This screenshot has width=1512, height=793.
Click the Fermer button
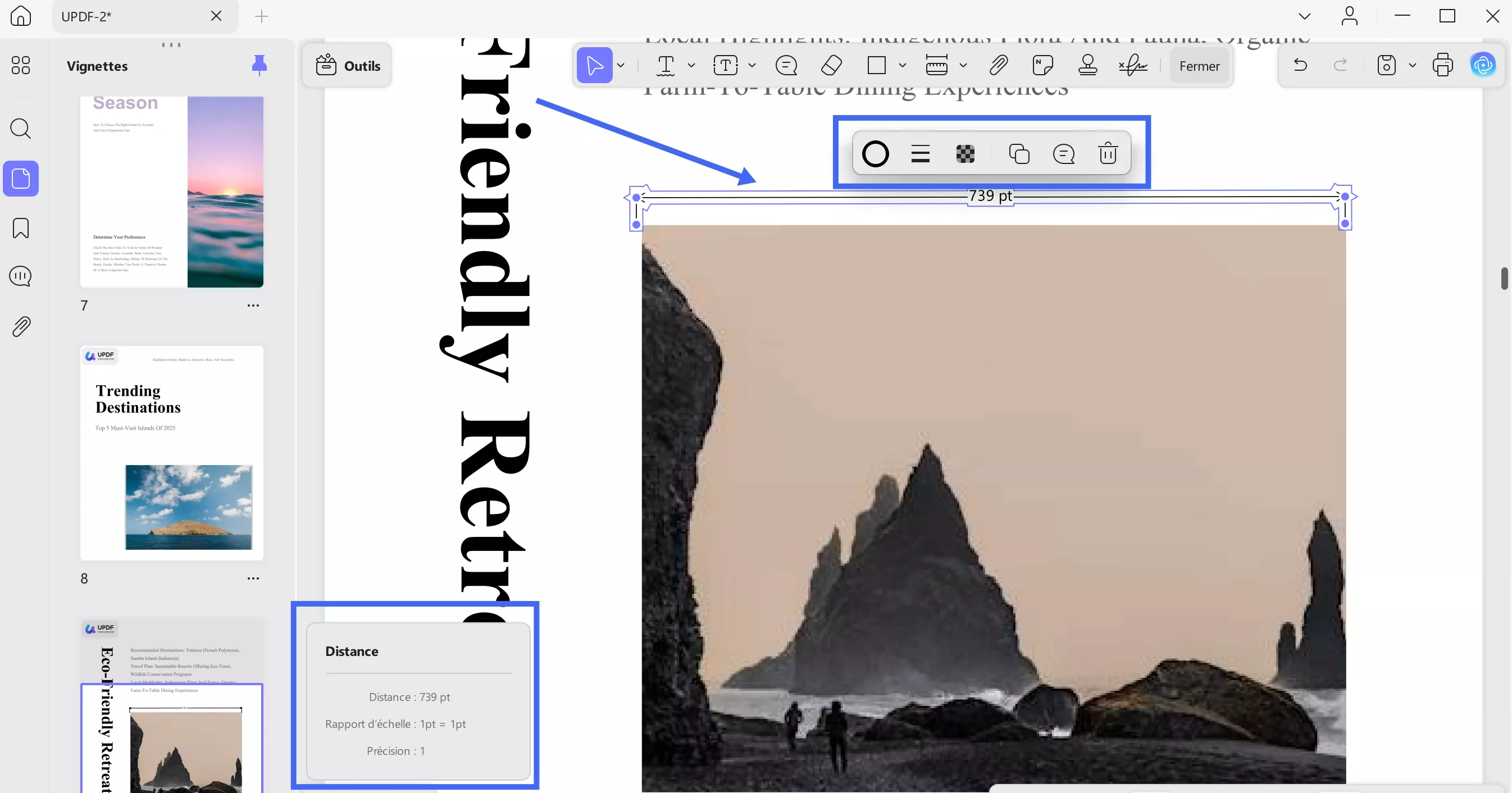coord(1199,66)
